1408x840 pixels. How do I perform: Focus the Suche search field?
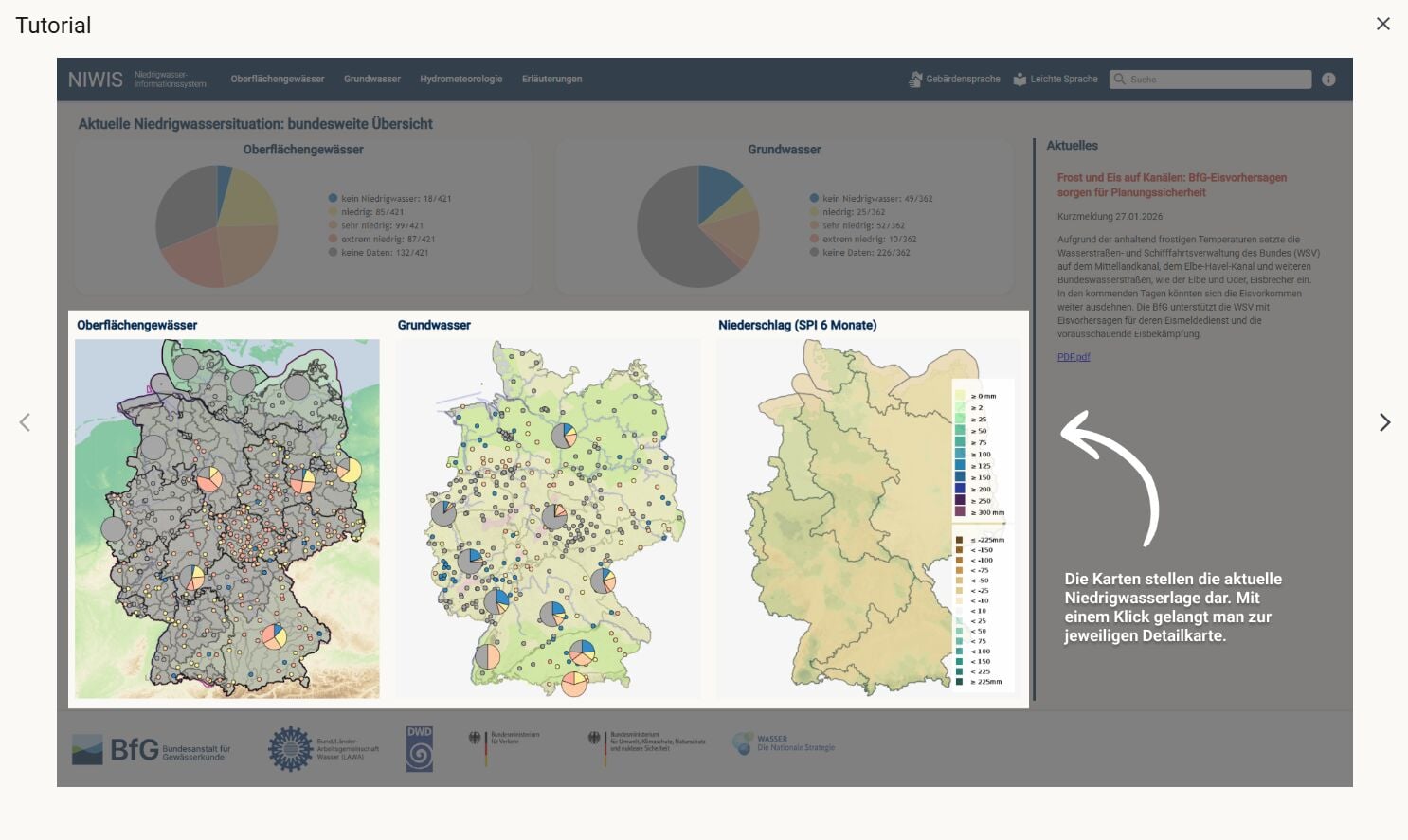(x=1210, y=80)
